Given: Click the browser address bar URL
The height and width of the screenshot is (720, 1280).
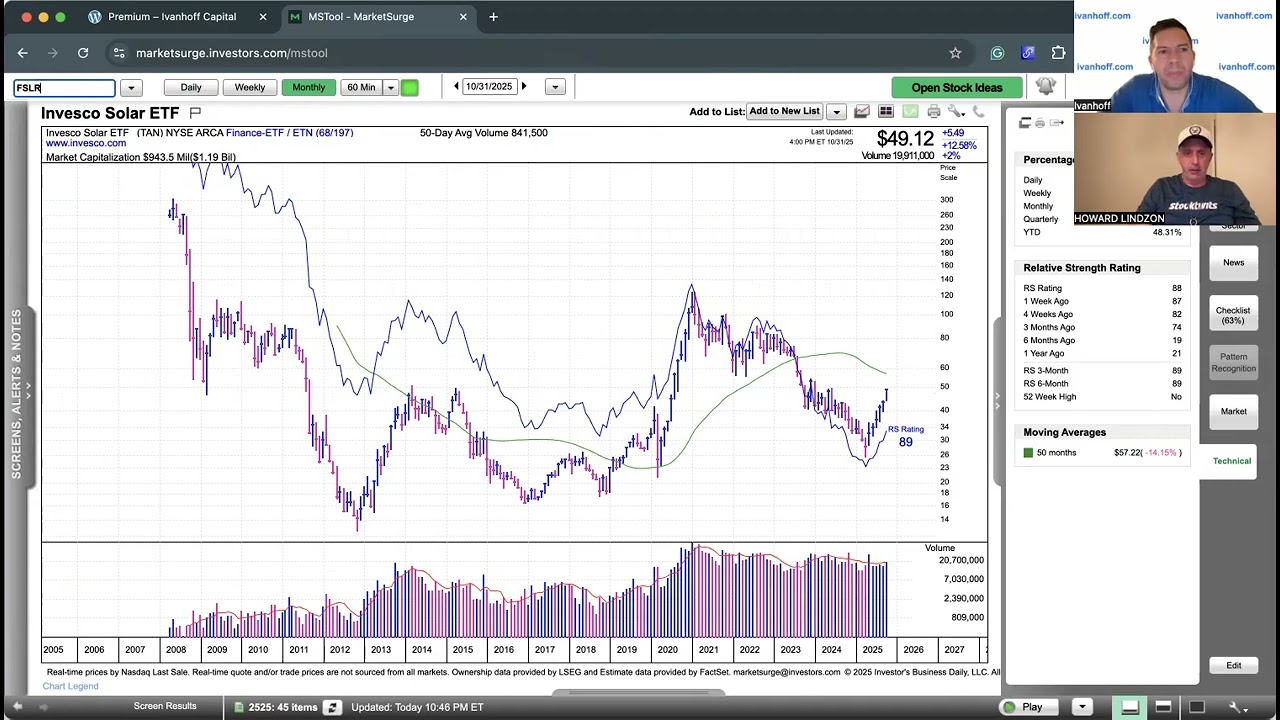Looking at the screenshot, I should pyautogui.click(x=231, y=53).
